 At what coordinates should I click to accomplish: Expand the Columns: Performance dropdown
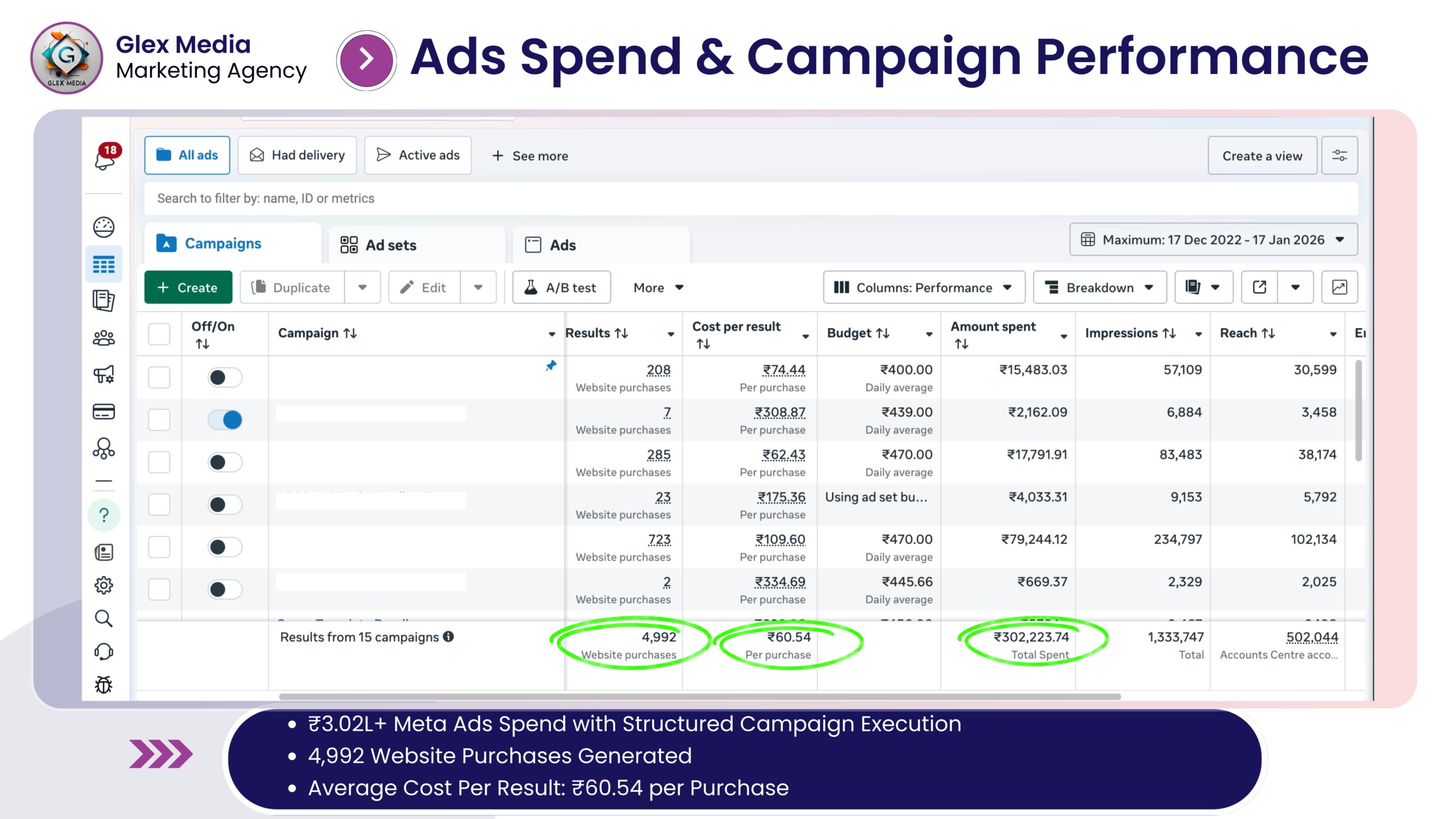click(x=923, y=287)
